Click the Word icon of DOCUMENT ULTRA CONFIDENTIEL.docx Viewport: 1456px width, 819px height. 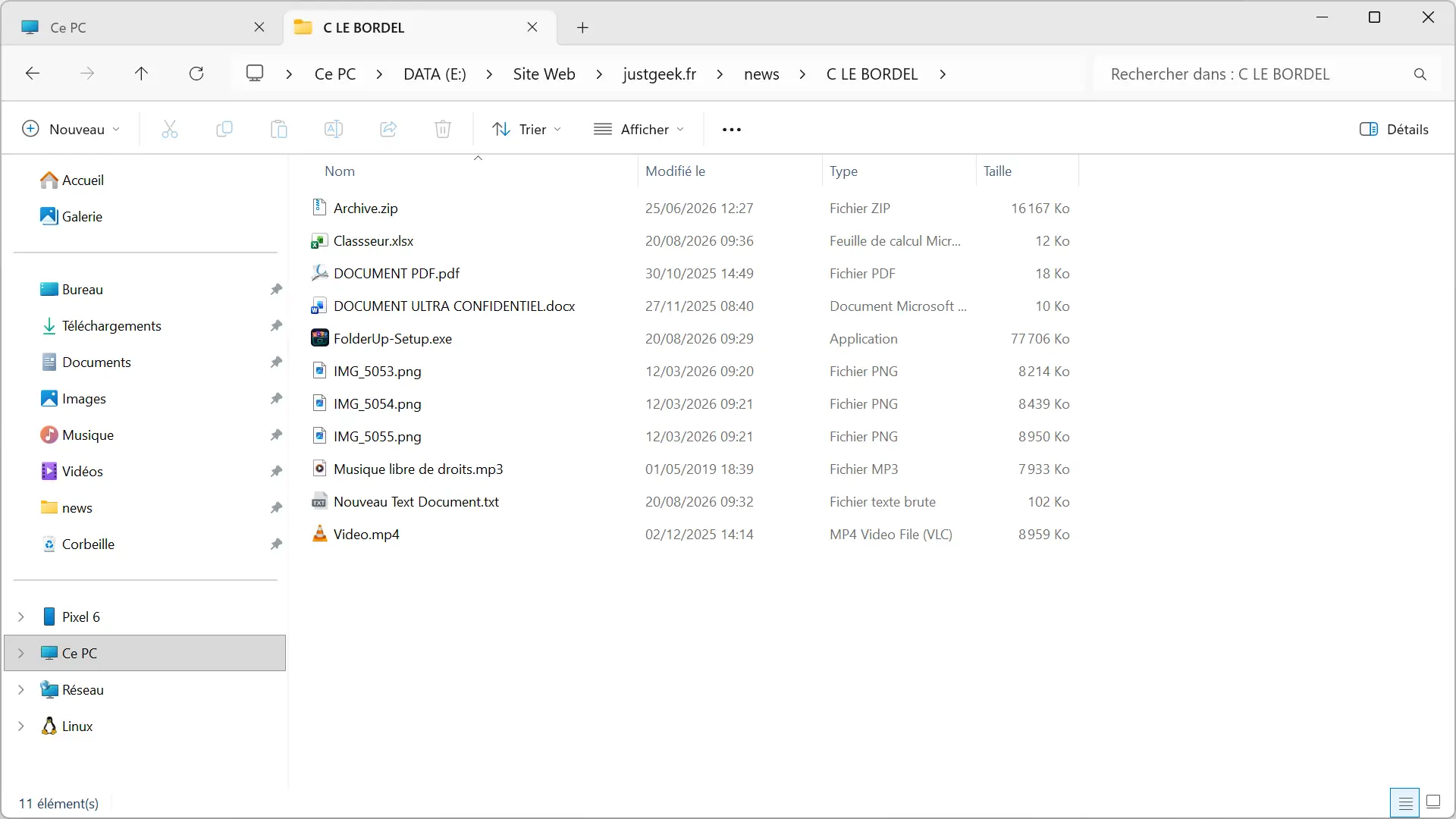click(319, 306)
